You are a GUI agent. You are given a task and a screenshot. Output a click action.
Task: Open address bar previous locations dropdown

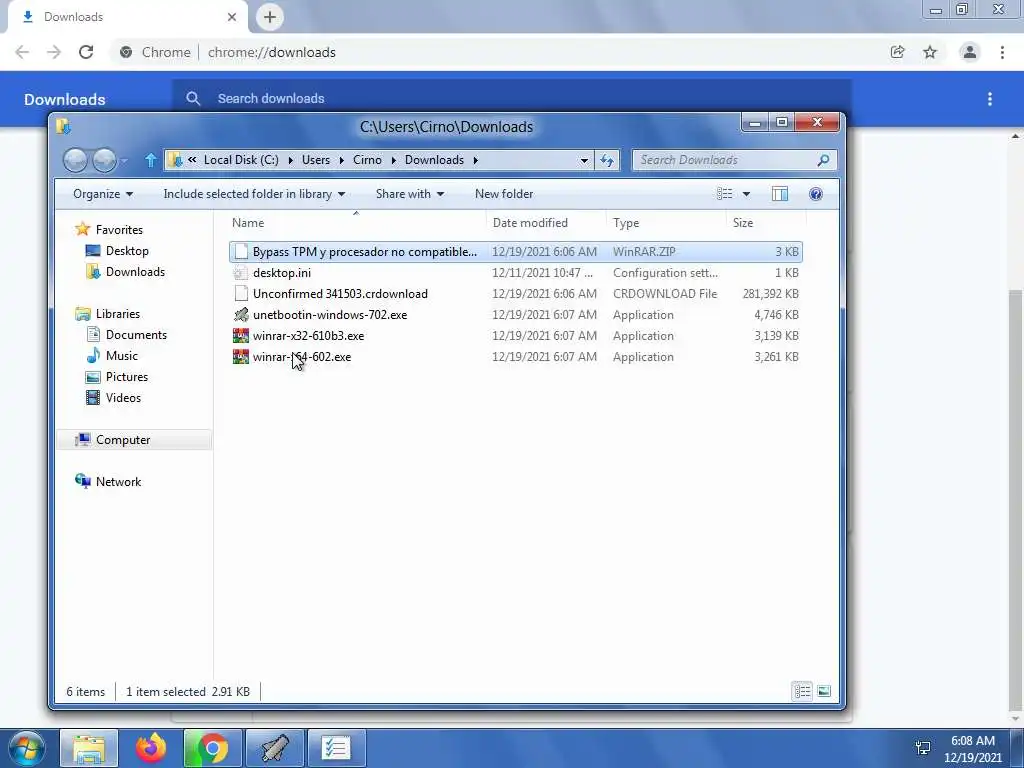pyautogui.click(x=584, y=160)
